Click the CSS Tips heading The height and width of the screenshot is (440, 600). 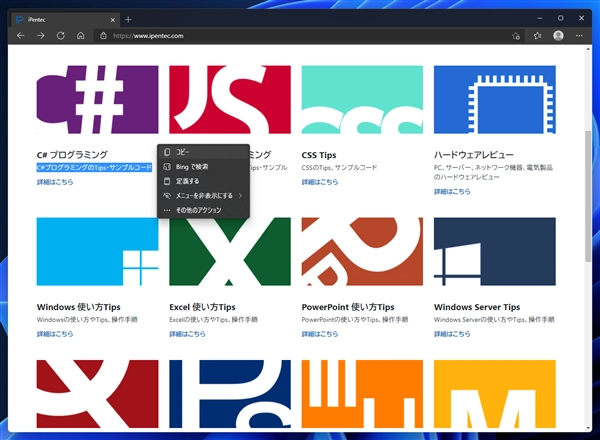coord(319,155)
